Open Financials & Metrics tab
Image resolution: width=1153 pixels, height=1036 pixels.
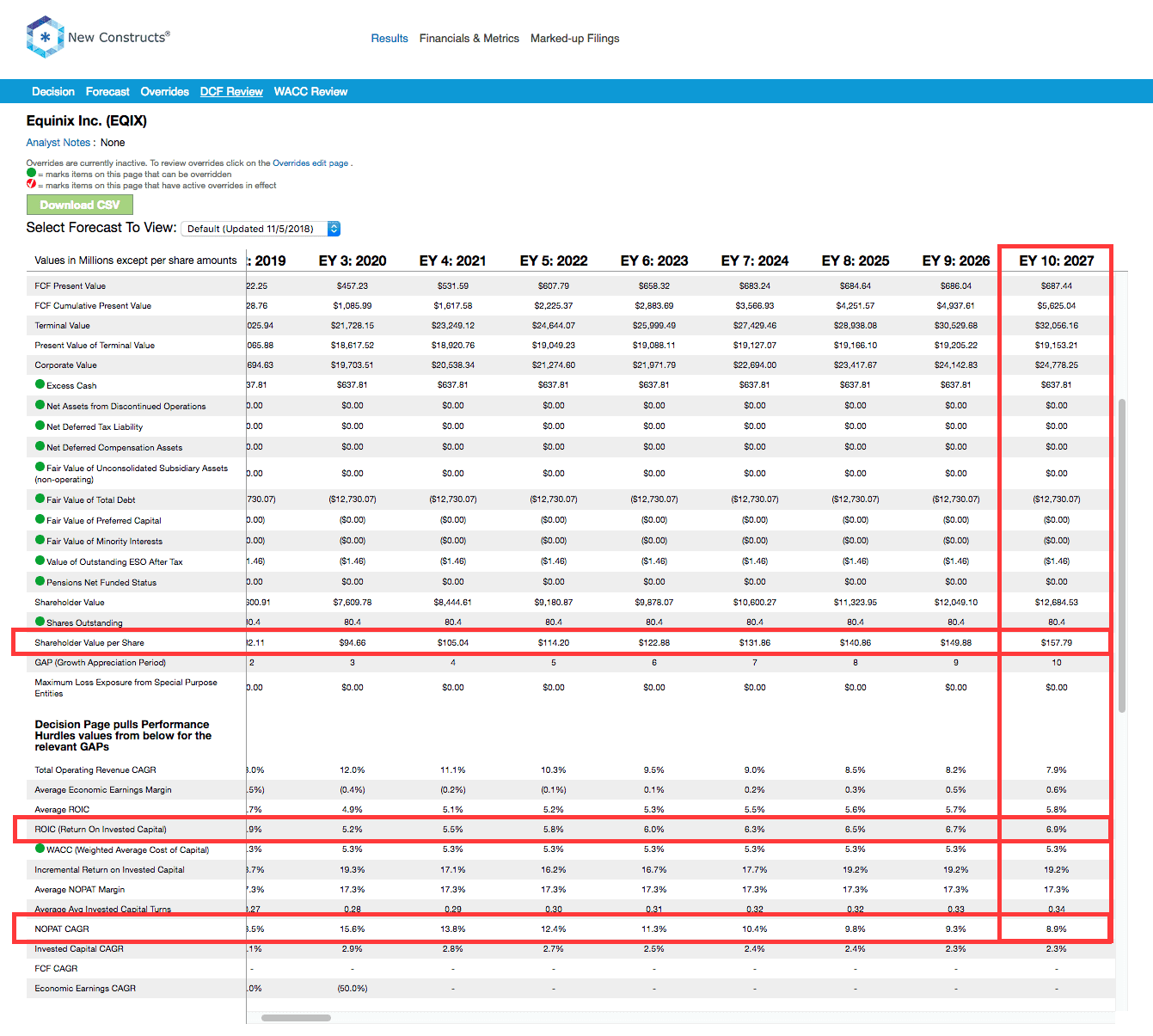(x=469, y=39)
